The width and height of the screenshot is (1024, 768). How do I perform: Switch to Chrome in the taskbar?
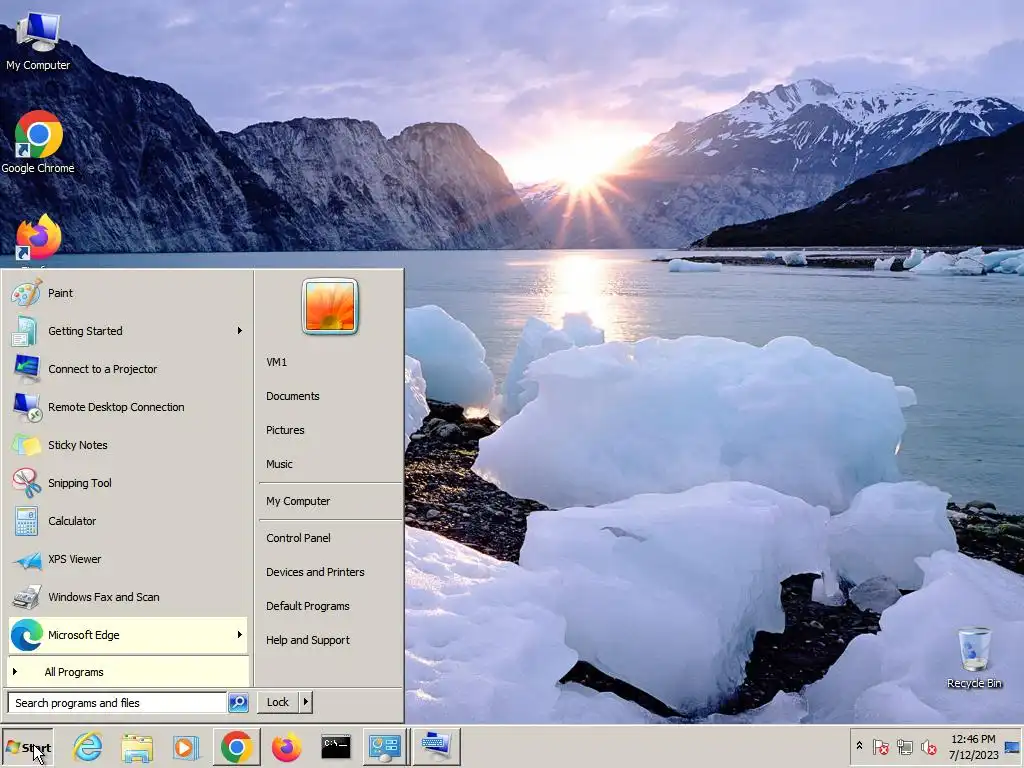236,747
